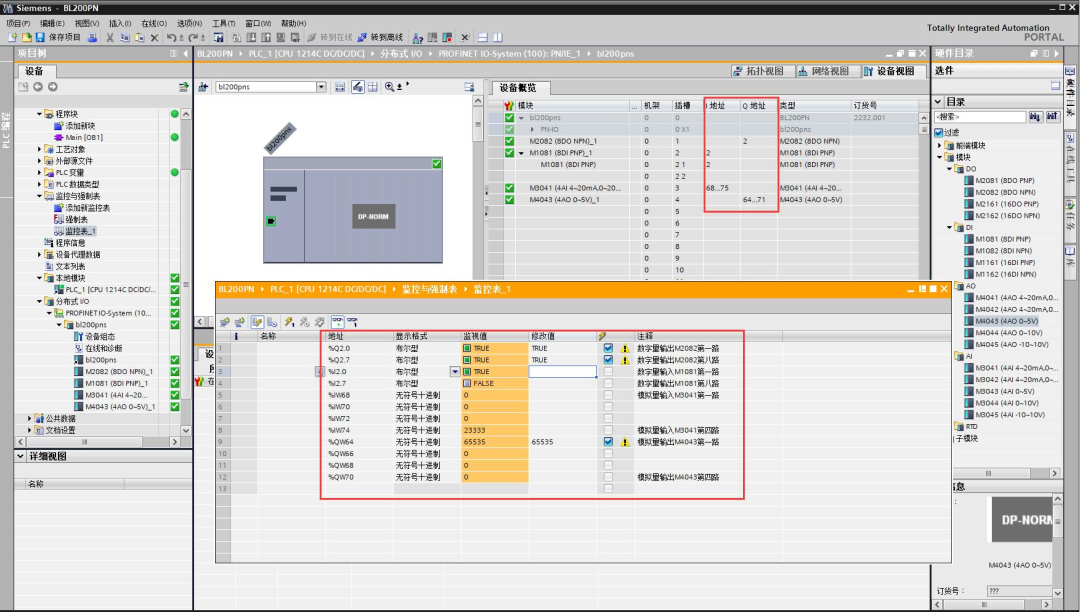Screen dimensions: 1080x612
Task: Select M2162 (16DO NPN) in hardware catalog
Action: click(x=1005, y=215)
